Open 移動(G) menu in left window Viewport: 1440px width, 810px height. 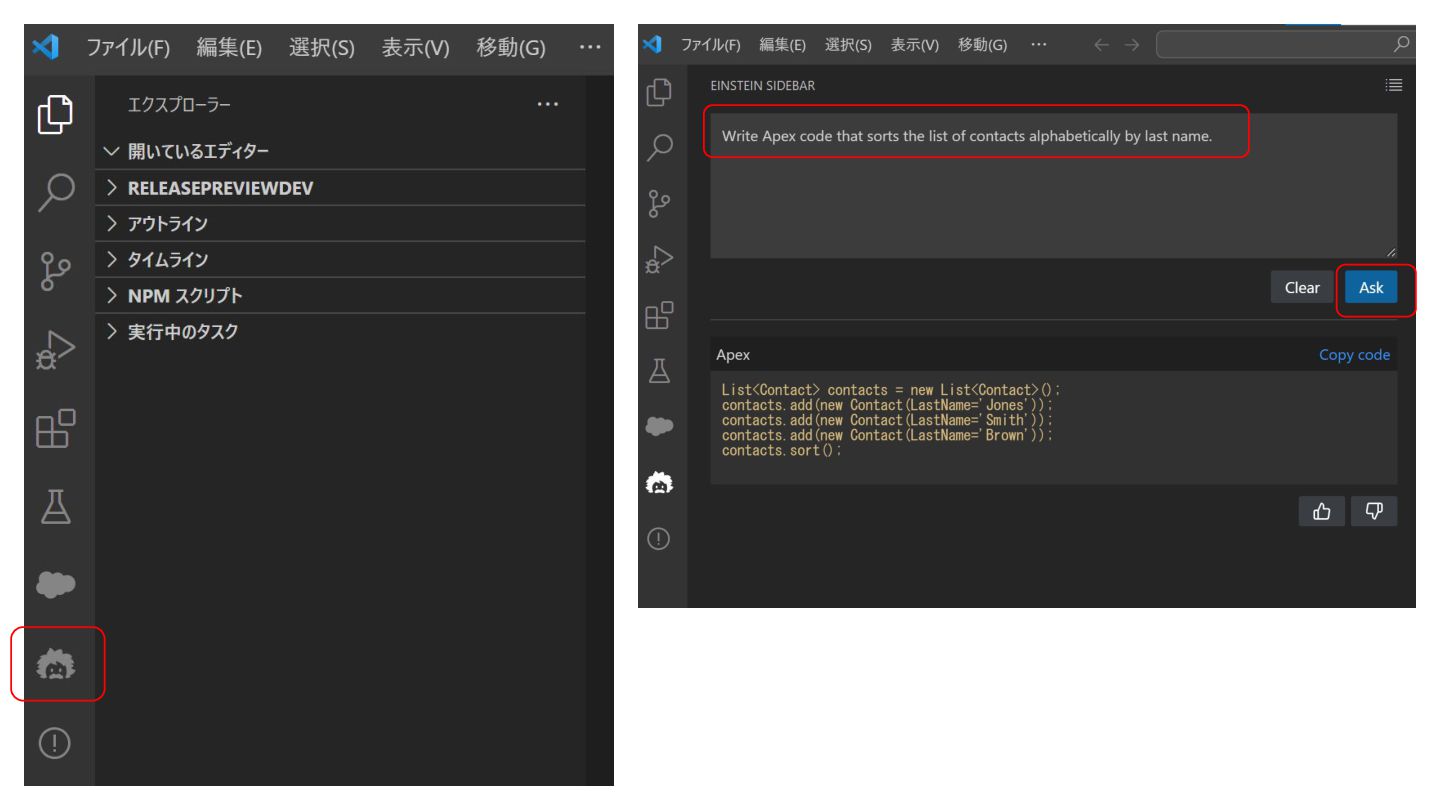(511, 46)
